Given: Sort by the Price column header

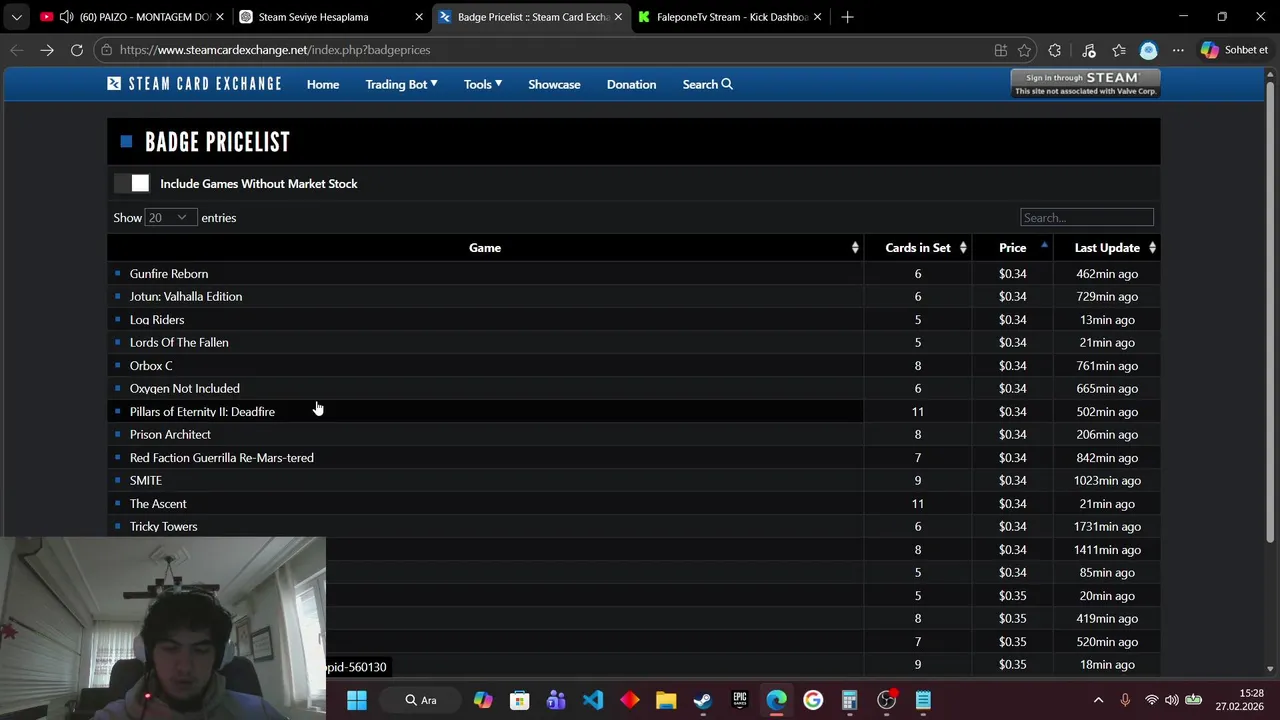Looking at the screenshot, I should click(x=1013, y=247).
